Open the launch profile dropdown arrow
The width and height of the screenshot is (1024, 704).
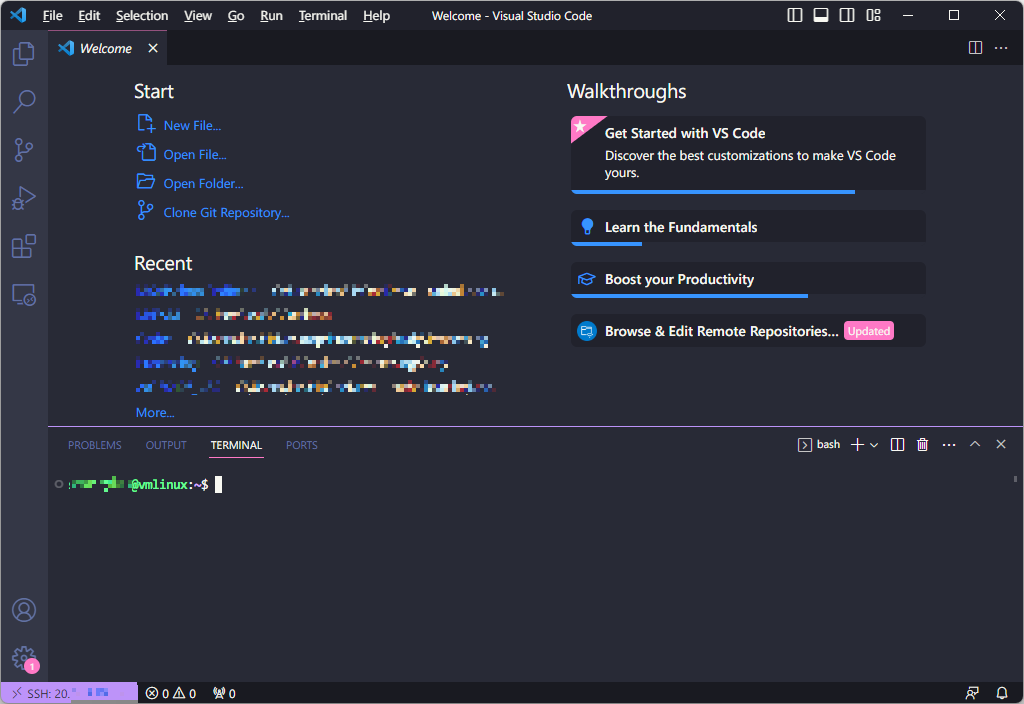pos(874,445)
